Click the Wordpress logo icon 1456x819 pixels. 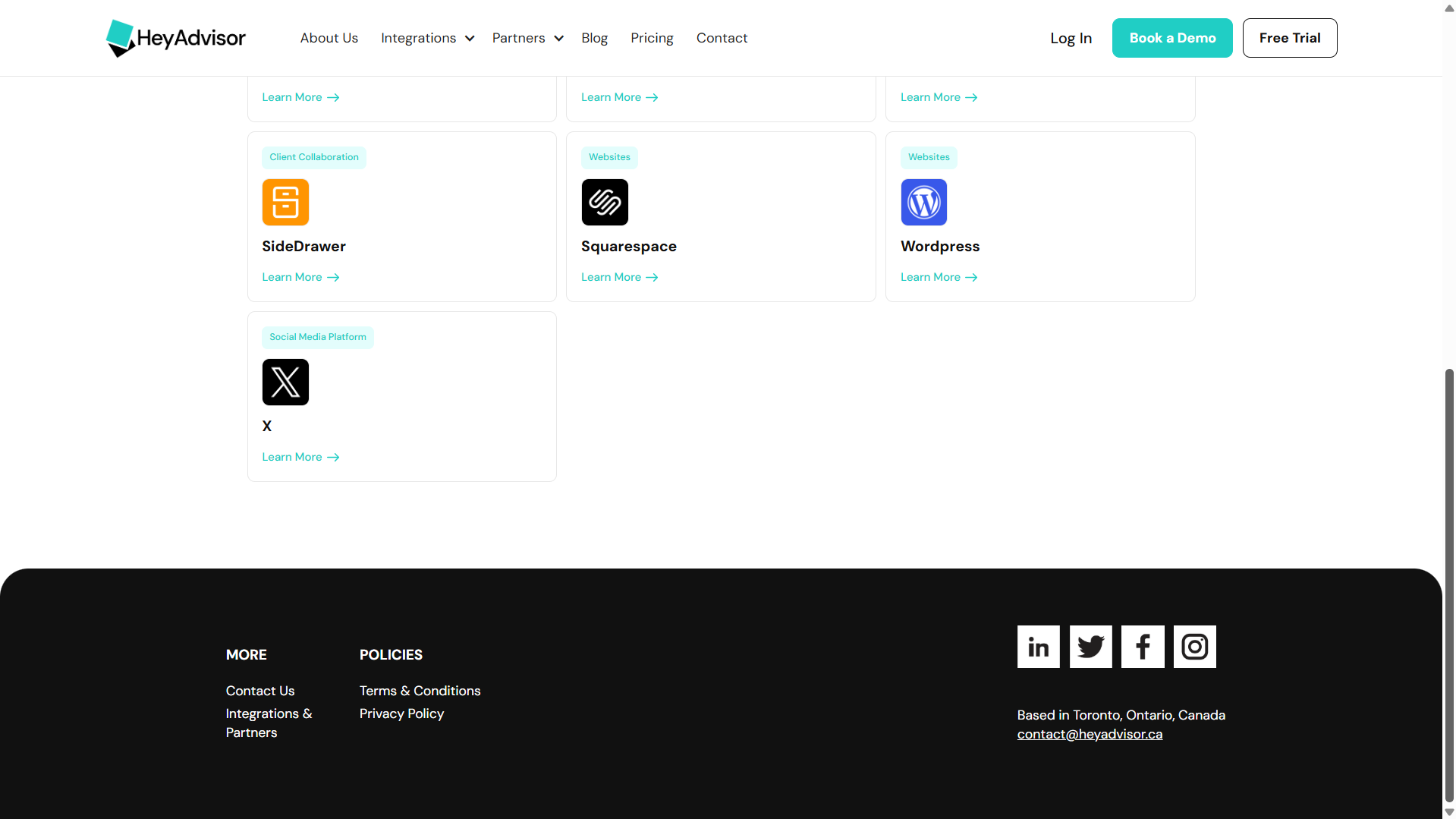[x=923, y=203]
